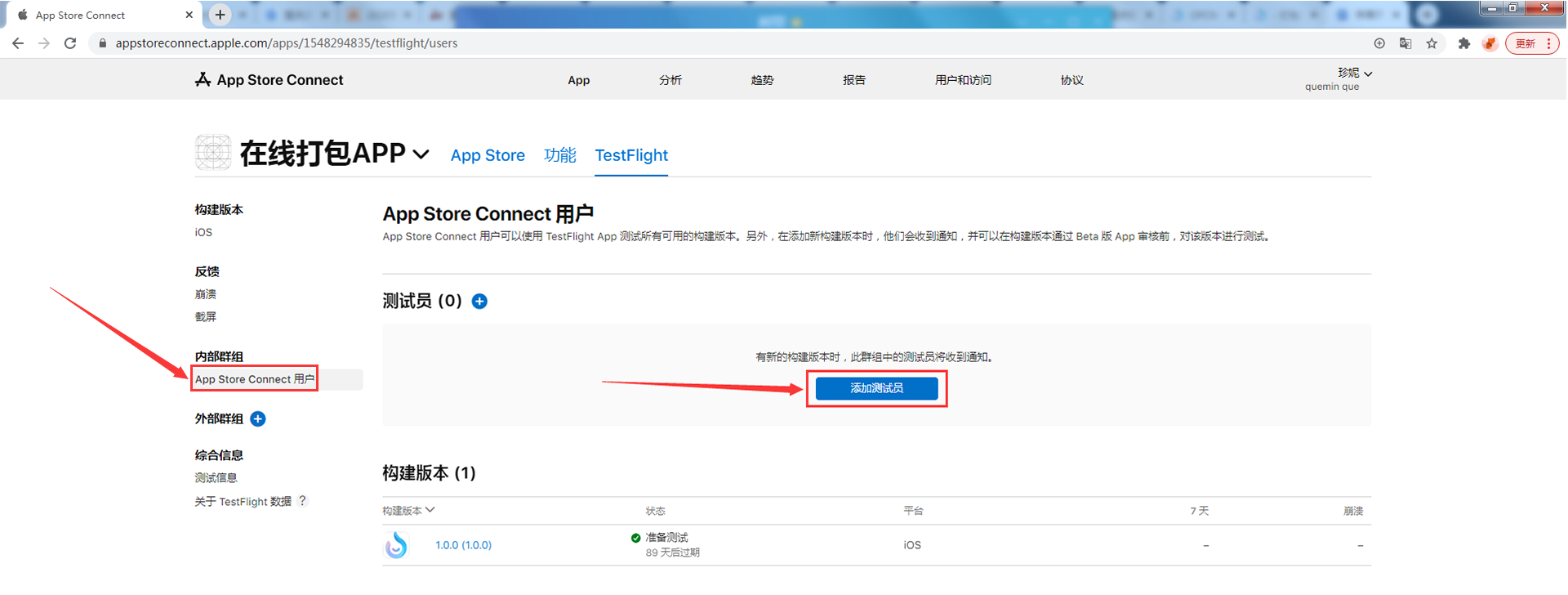Click the 添加测试员 button
This screenshot has height=595, width=1568.
click(x=876, y=388)
